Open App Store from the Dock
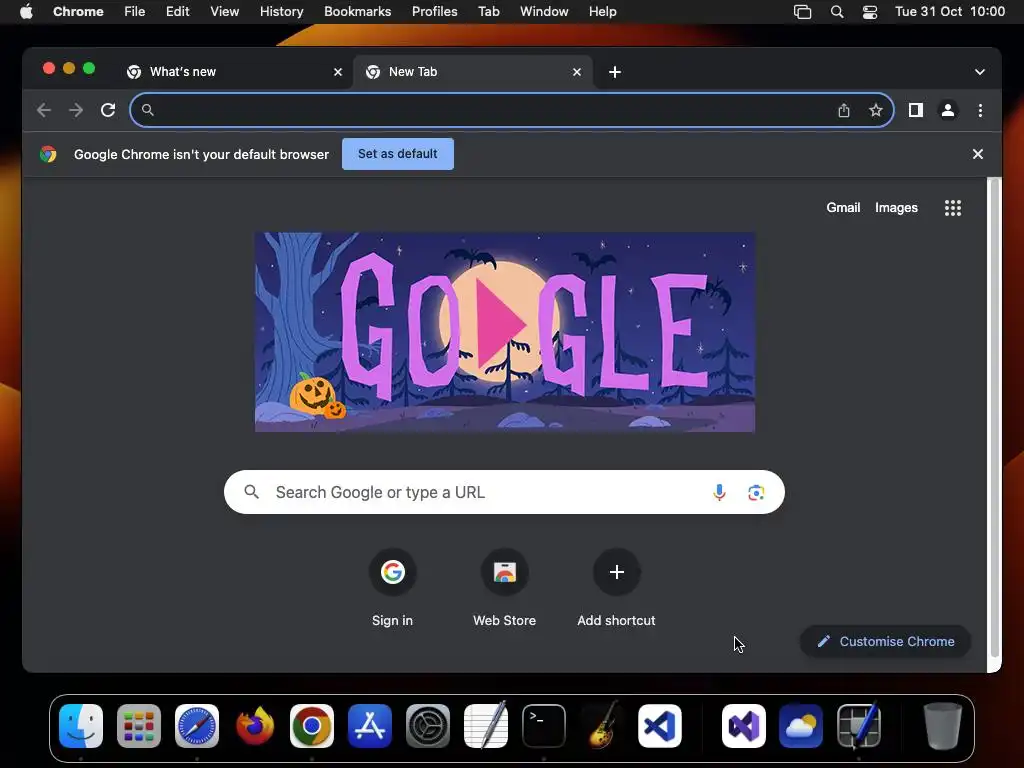 tap(370, 726)
